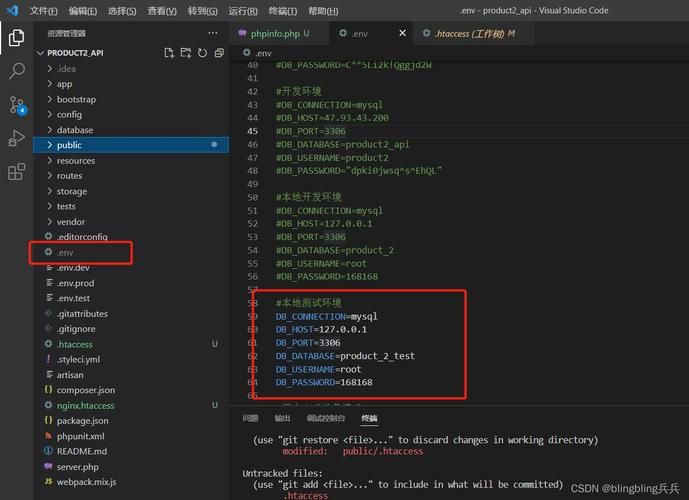Open the Search view in activity bar
The height and width of the screenshot is (500, 689).
tap(16, 72)
